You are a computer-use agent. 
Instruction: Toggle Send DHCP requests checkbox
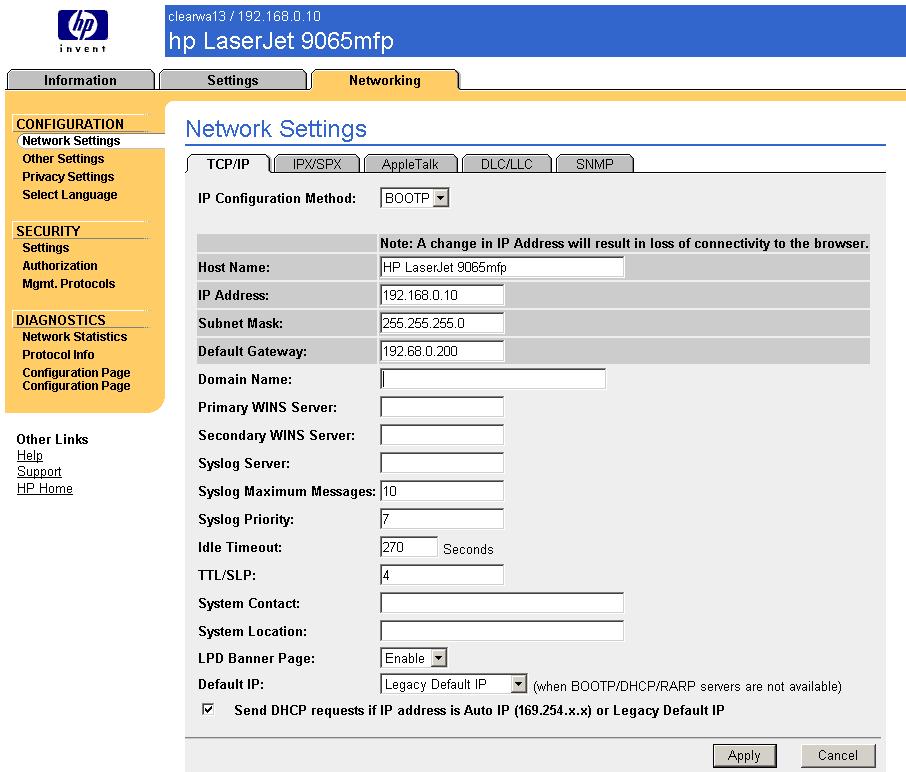[207, 710]
